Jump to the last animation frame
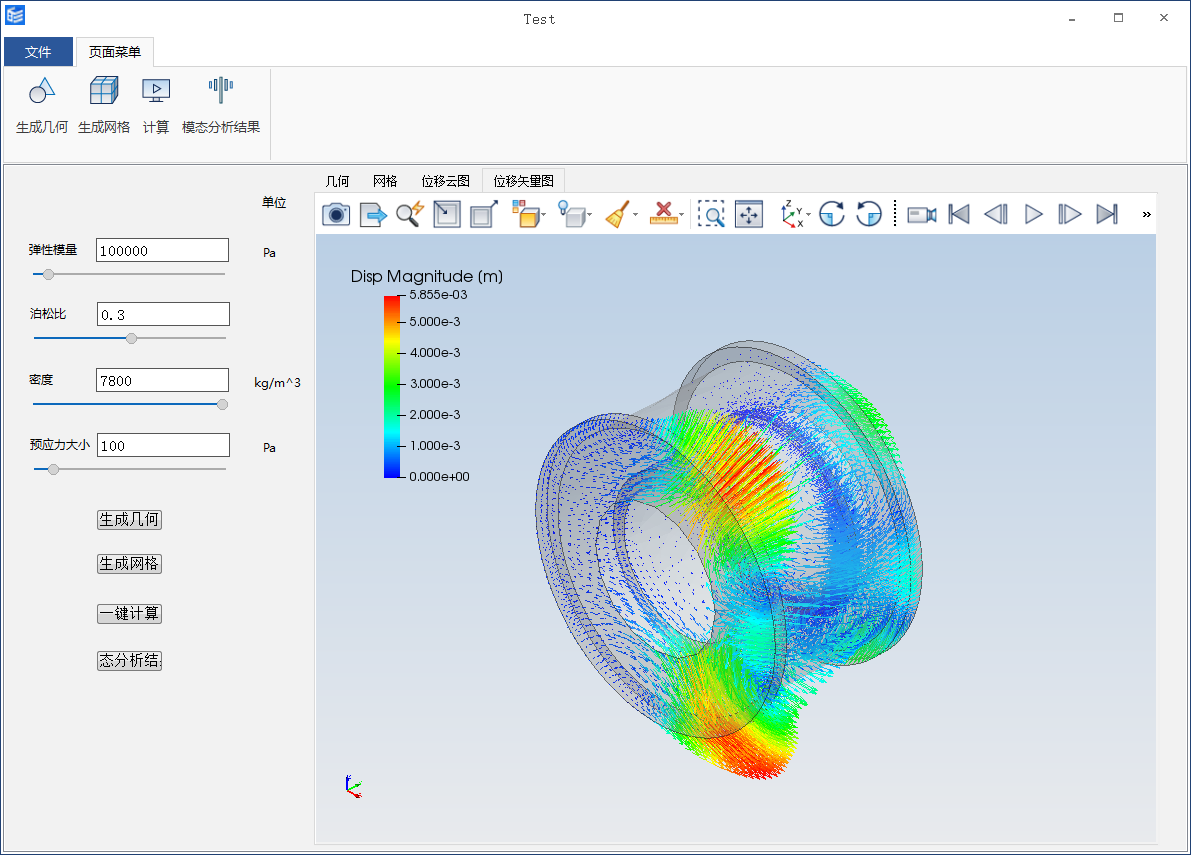Viewport: 1191px width, 855px height. [x=1107, y=214]
